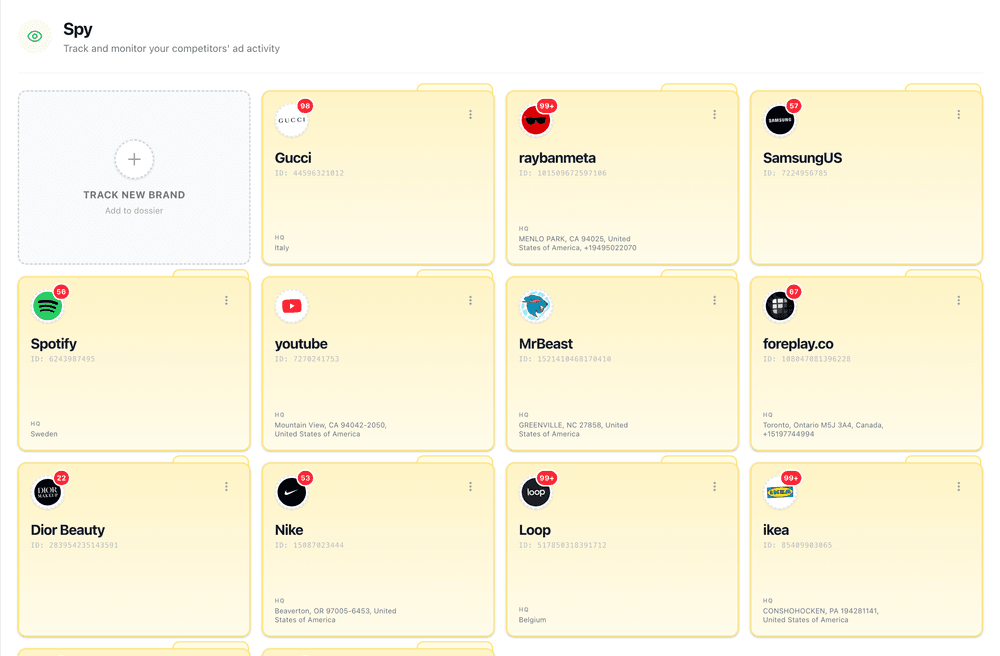Open the MrBeast avatar icon

point(536,306)
